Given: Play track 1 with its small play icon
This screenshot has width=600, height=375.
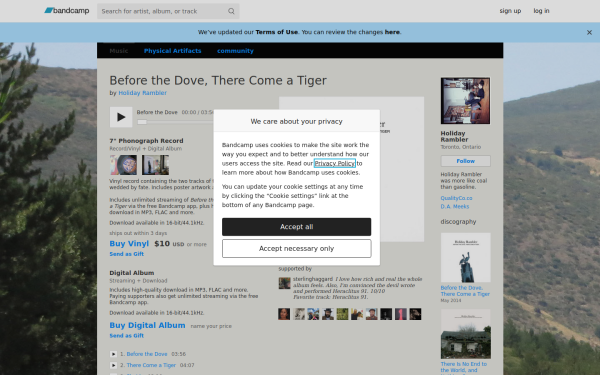Looking at the screenshot, I should [x=113, y=354].
